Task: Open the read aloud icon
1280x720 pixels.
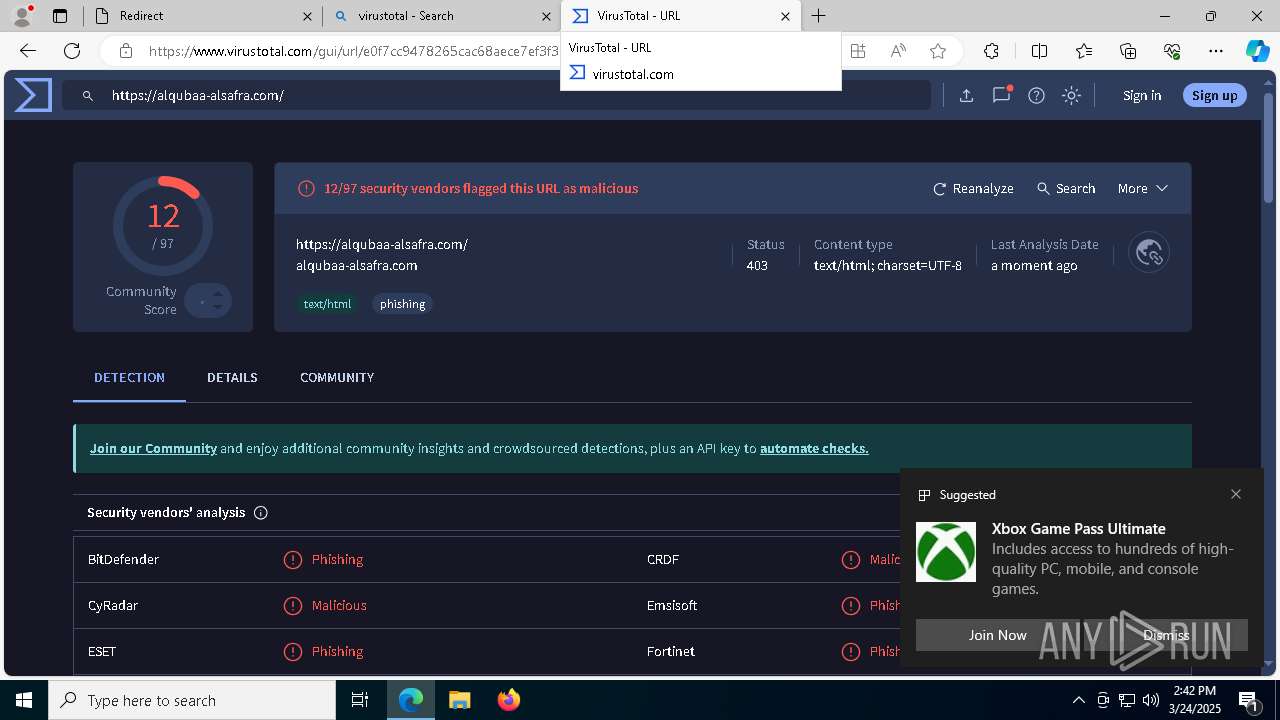Action: coord(898,51)
